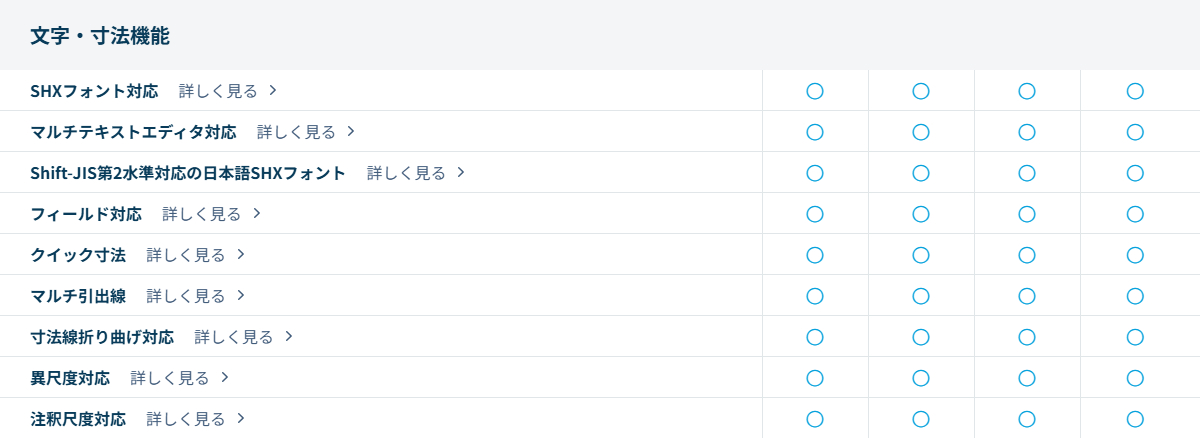This screenshot has height=438, width=1200.
Task: Click the chevron beside 注釈尺度対応 details
Action: tap(241, 419)
